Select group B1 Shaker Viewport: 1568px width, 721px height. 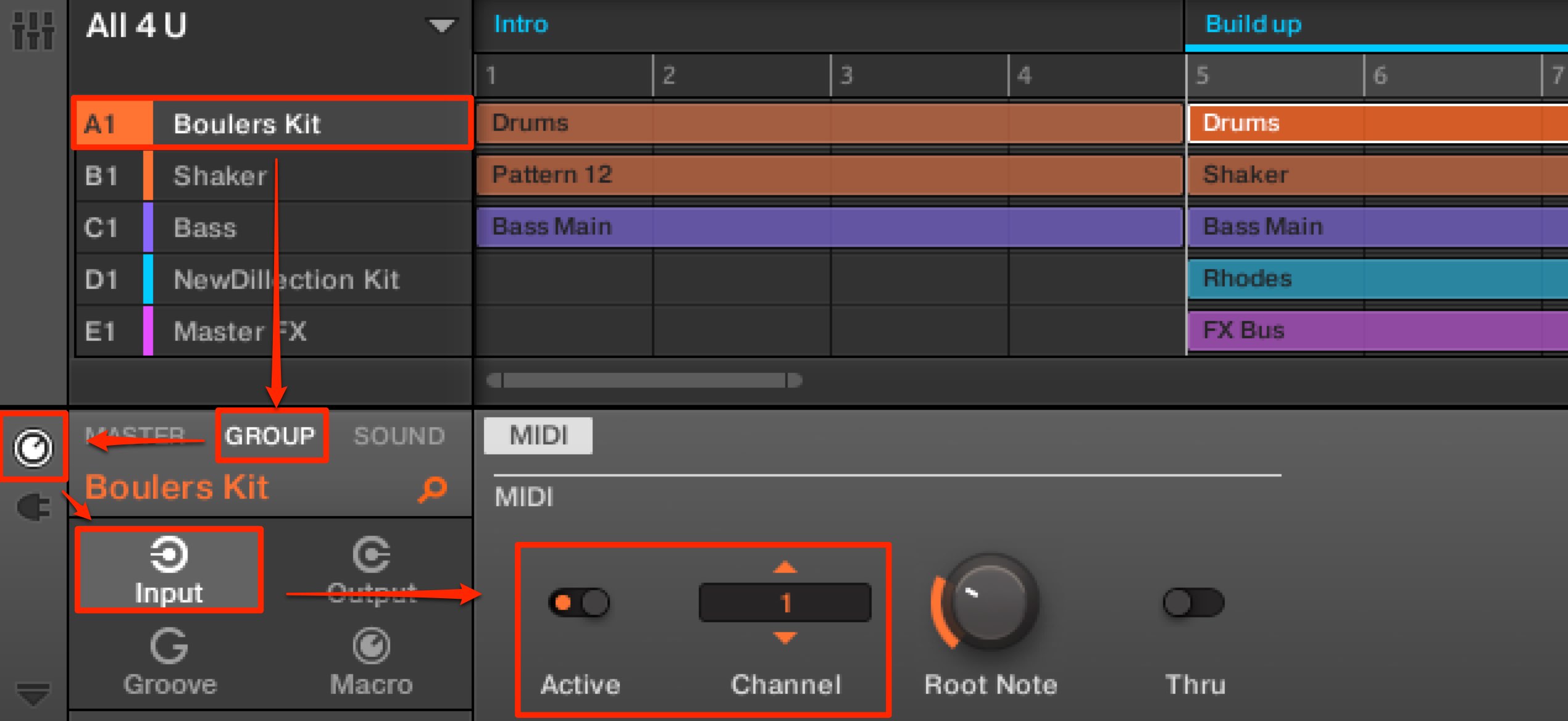click(x=272, y=175)
